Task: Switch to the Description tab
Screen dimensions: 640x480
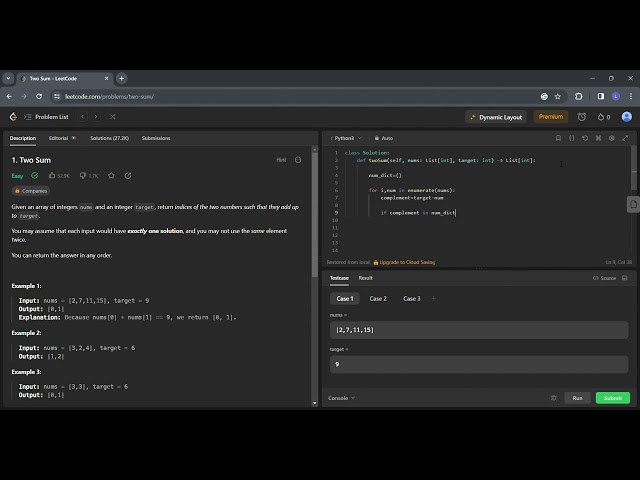Action: point(23,138)
